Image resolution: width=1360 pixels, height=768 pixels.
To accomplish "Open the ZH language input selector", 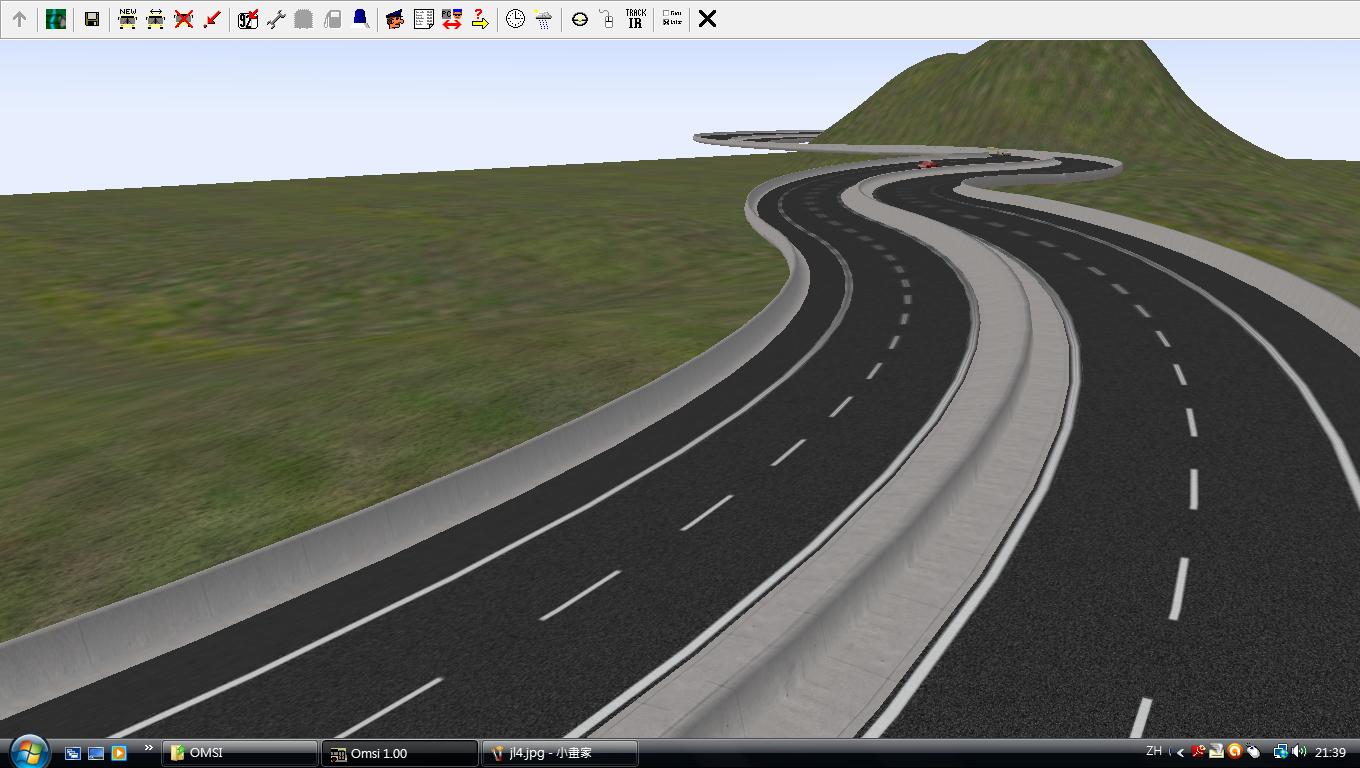I will coord(1154,751).
